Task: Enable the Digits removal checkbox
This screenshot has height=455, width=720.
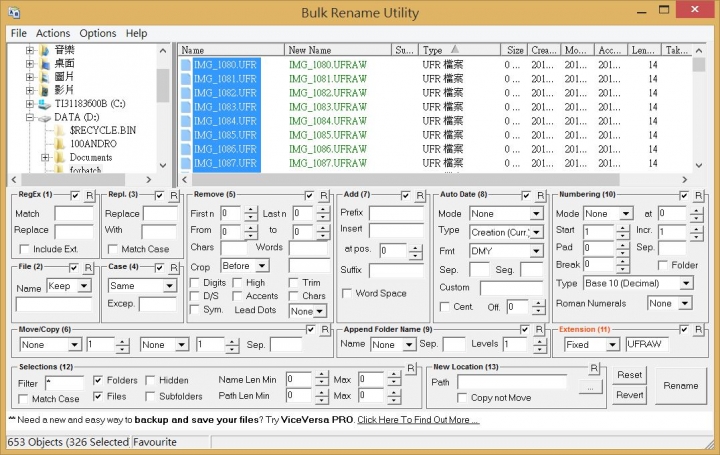Action: click(195, 282)
